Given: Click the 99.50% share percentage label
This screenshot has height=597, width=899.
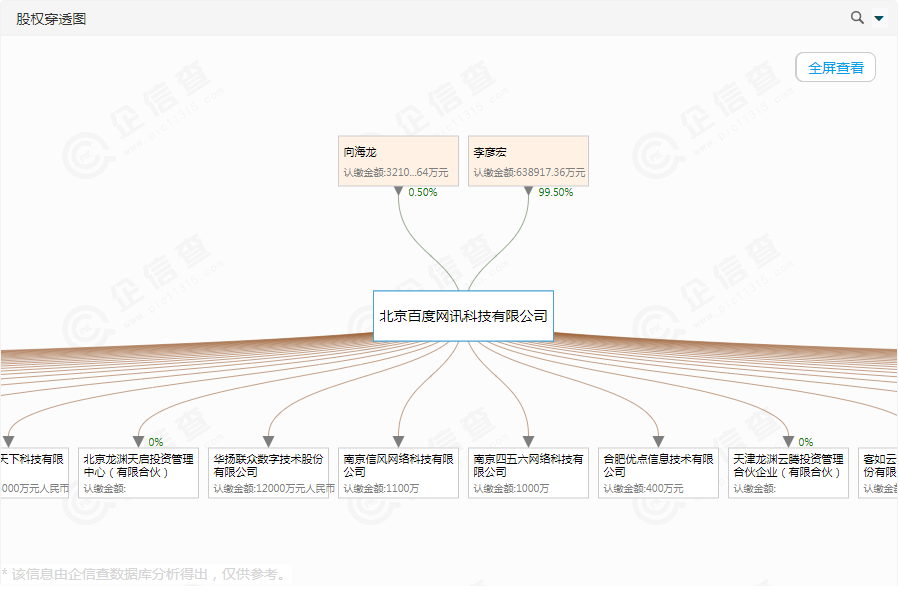Looking at the screenshot, I should click(555, 193).
